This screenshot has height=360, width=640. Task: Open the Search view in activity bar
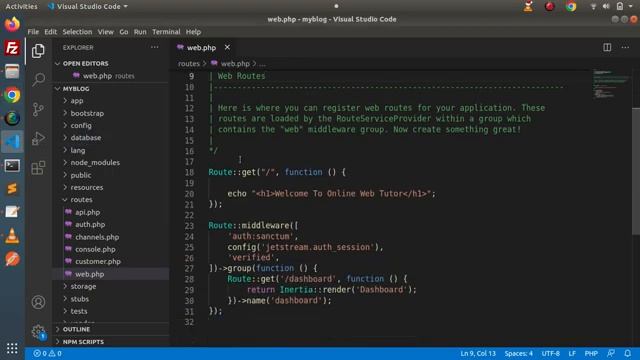point(38,79)
